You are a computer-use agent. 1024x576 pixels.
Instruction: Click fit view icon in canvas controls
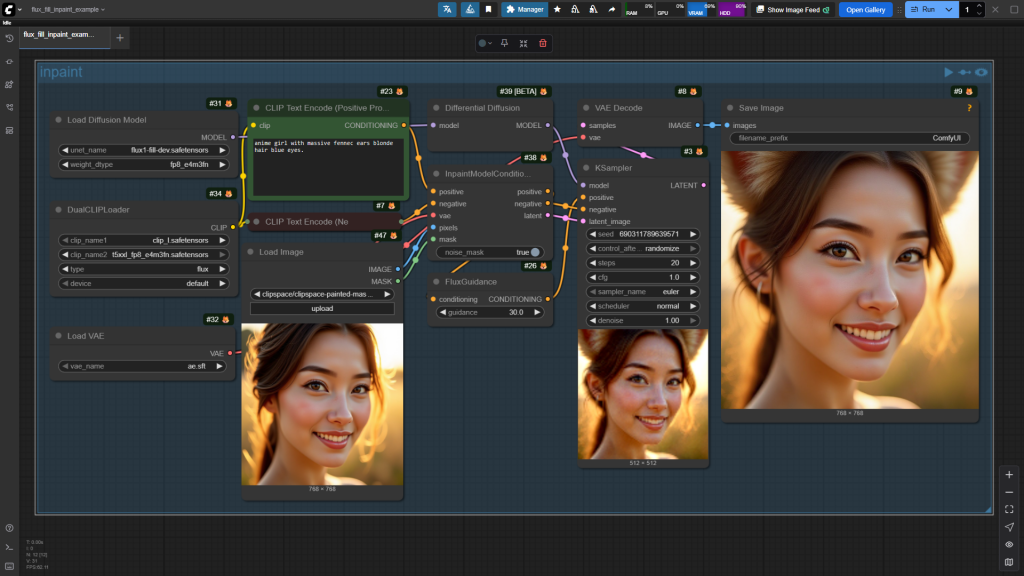point(1009,509)
